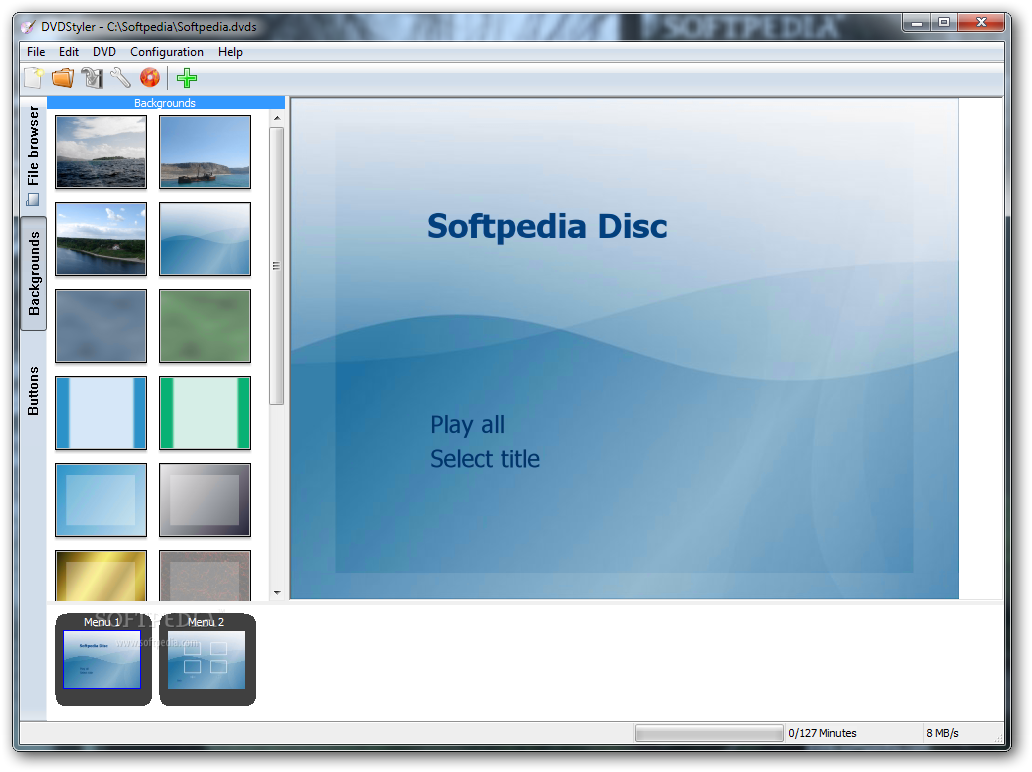Switch to the Buttons side tab
Image resolution: width=1032 pixels, height=772 pixels.
click(x=34, y=391)
